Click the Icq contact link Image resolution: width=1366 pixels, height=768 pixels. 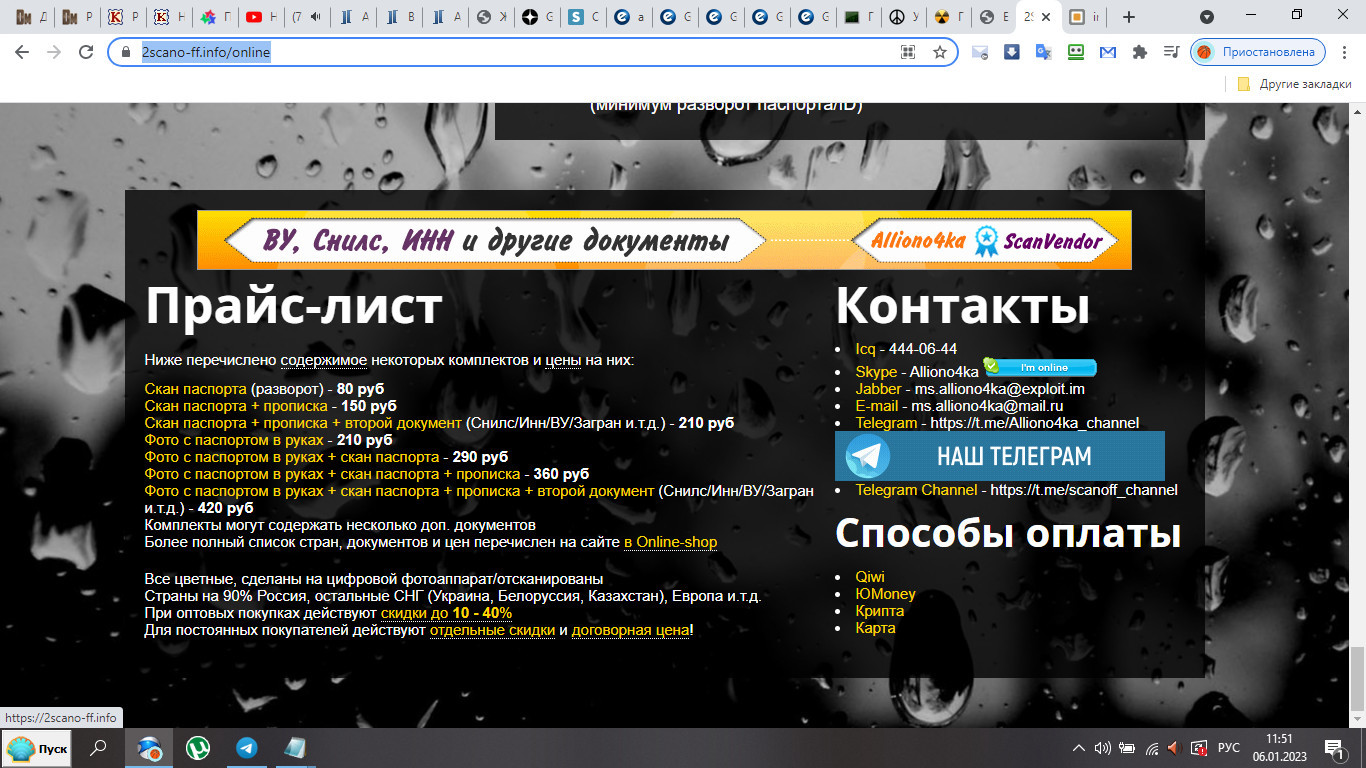(865, 349)
